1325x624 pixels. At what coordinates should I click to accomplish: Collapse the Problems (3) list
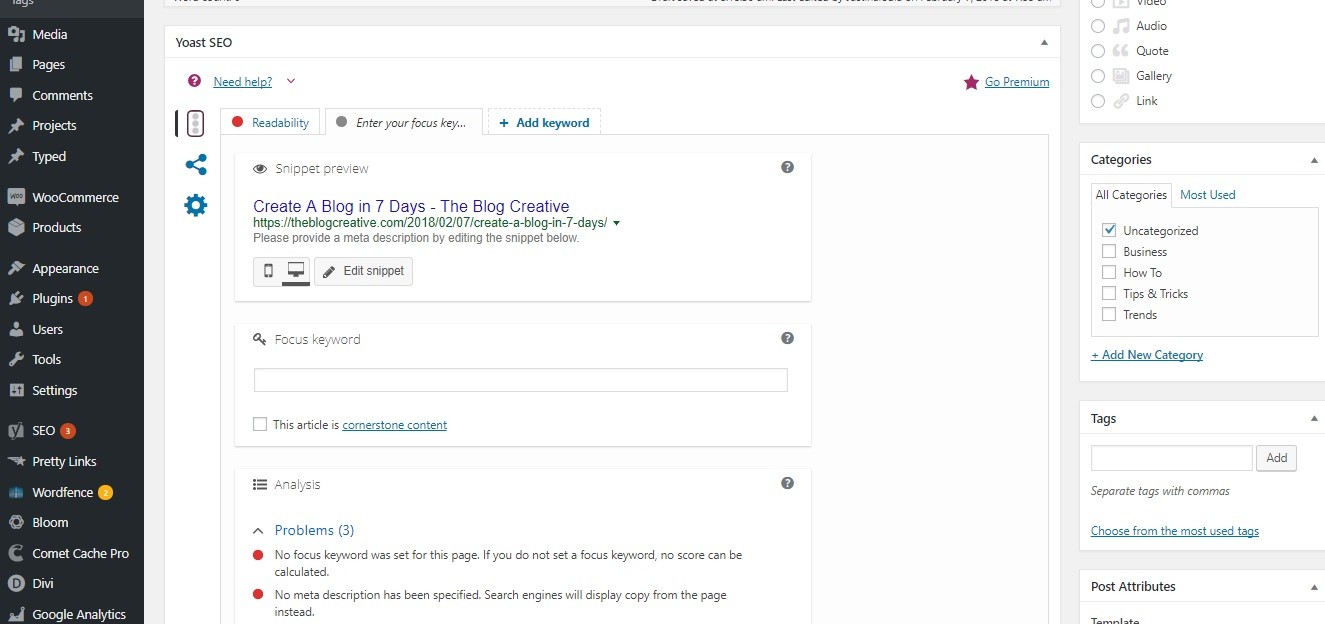258,531
